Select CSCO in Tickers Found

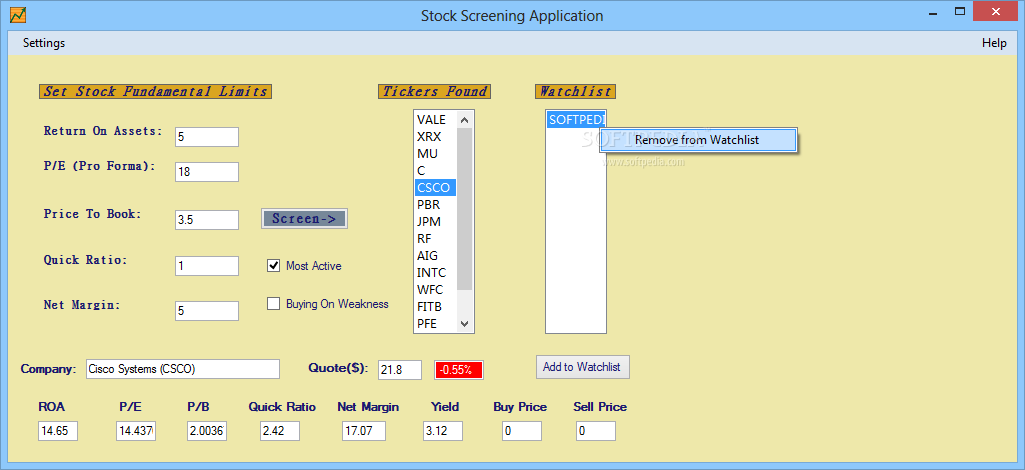[x=435, y=188]
